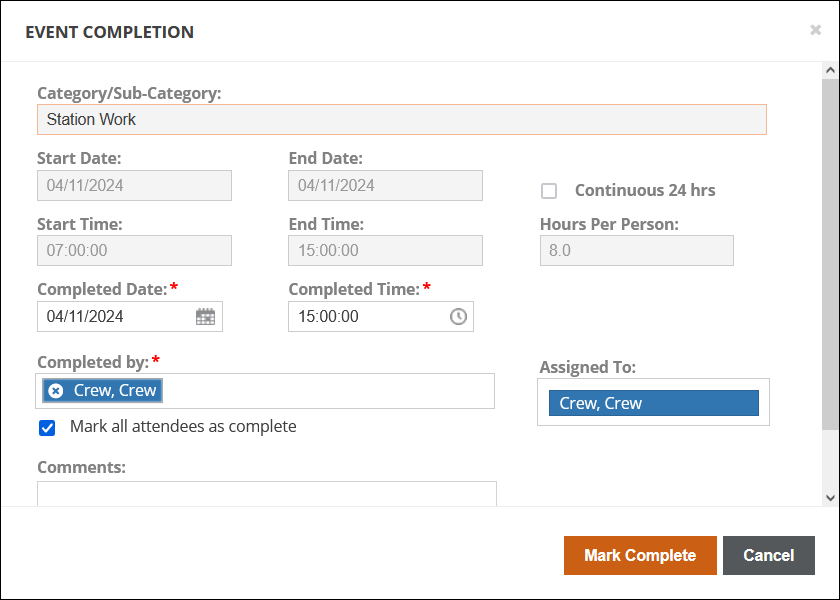Click inside the Completed by selection box
The image size is (840, 600).
click(x=330, y=391)
